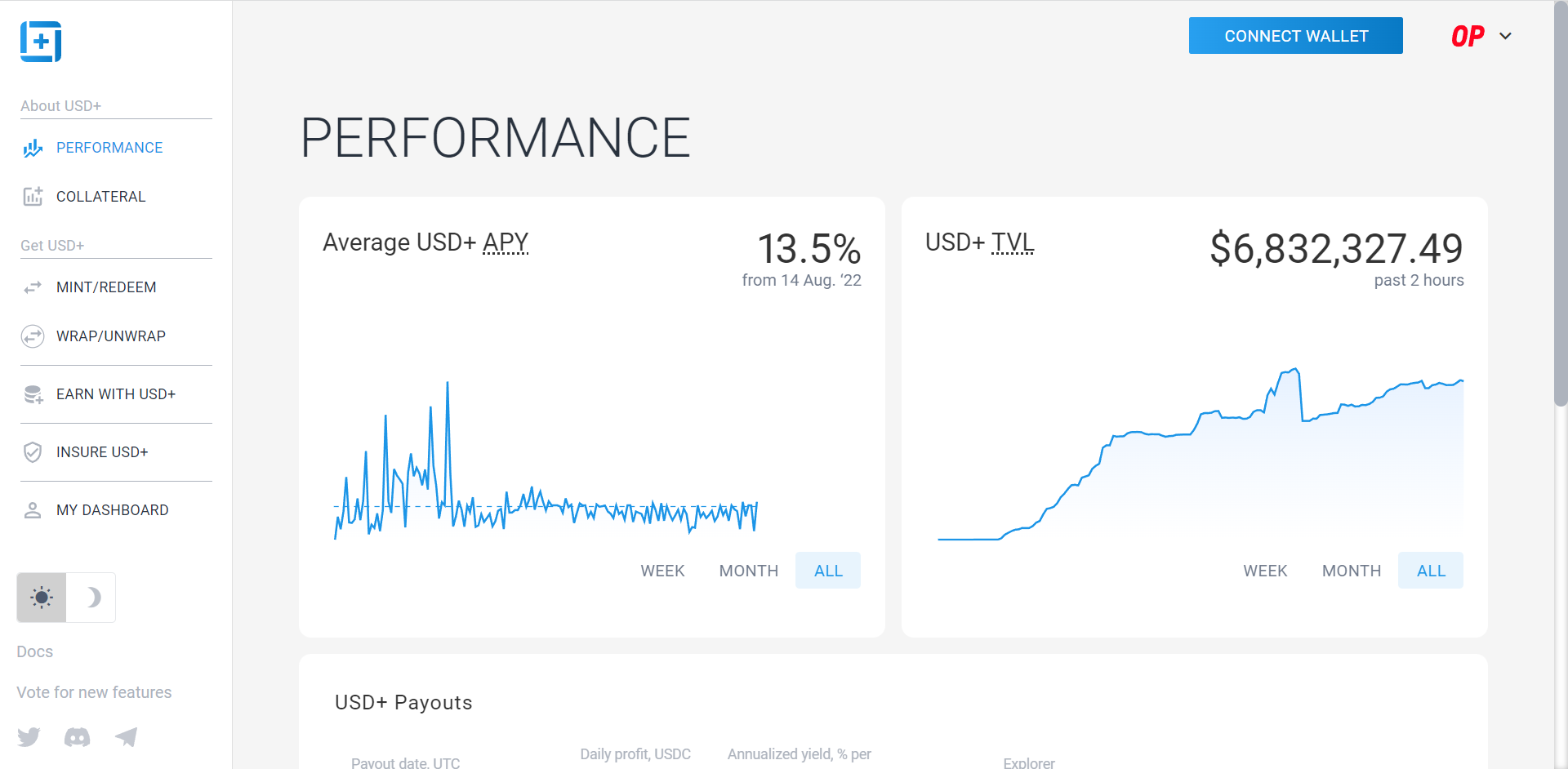The image size is (1568, 769).
Task: Open the Docs link
Action: (34, 651)
